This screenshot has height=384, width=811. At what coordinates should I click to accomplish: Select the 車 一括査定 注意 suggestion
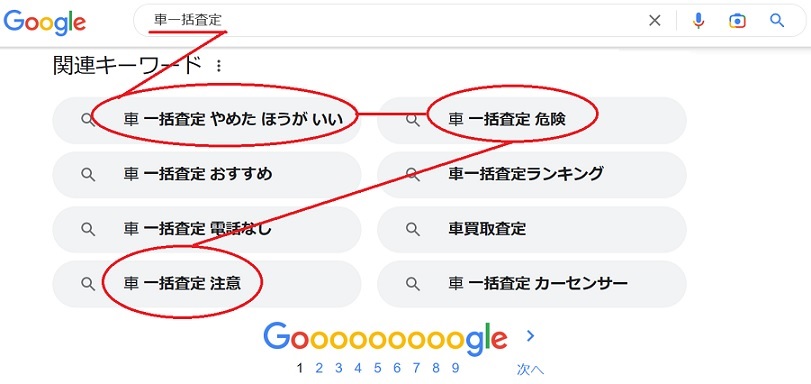coord(207,284)
